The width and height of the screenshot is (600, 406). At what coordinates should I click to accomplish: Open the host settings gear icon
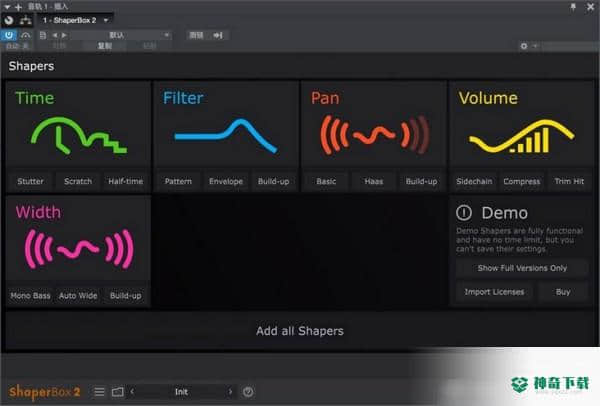click(x=524, y=46)
